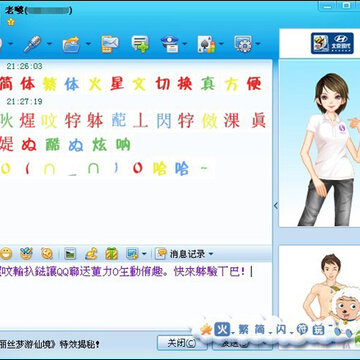Create a discussion group with green plus icon
This screenshot has height=360, width=360.
pyautogui.click(x=140, y=44)
